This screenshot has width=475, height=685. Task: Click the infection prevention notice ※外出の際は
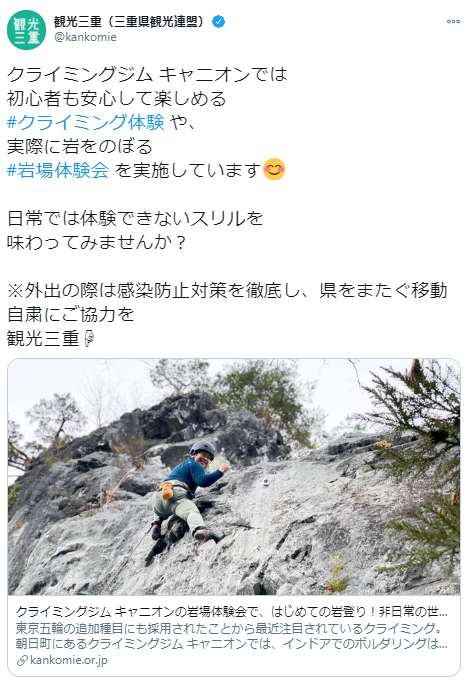click(x=227, y=302)
